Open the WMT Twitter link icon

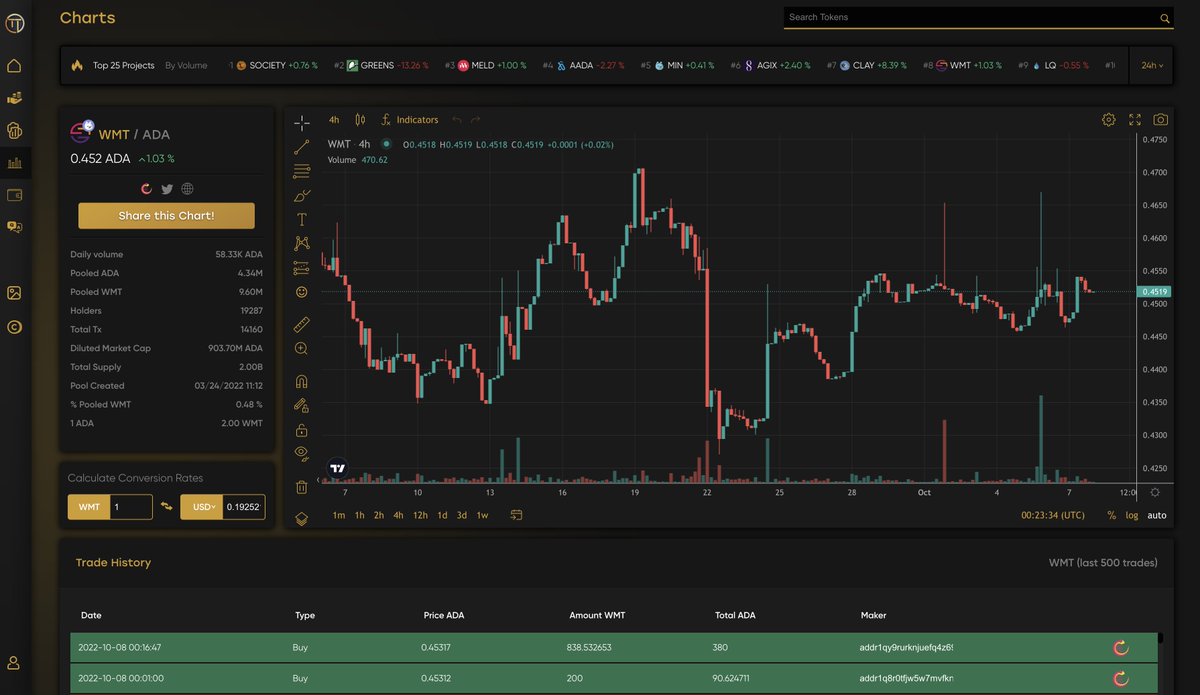click(x=167, y=188)
